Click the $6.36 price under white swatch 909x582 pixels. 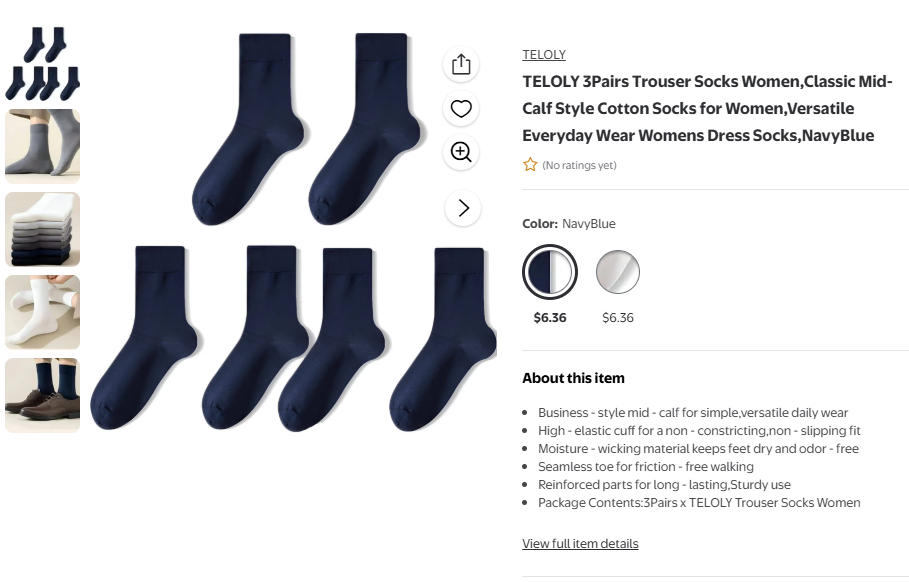tap(617, 318)
